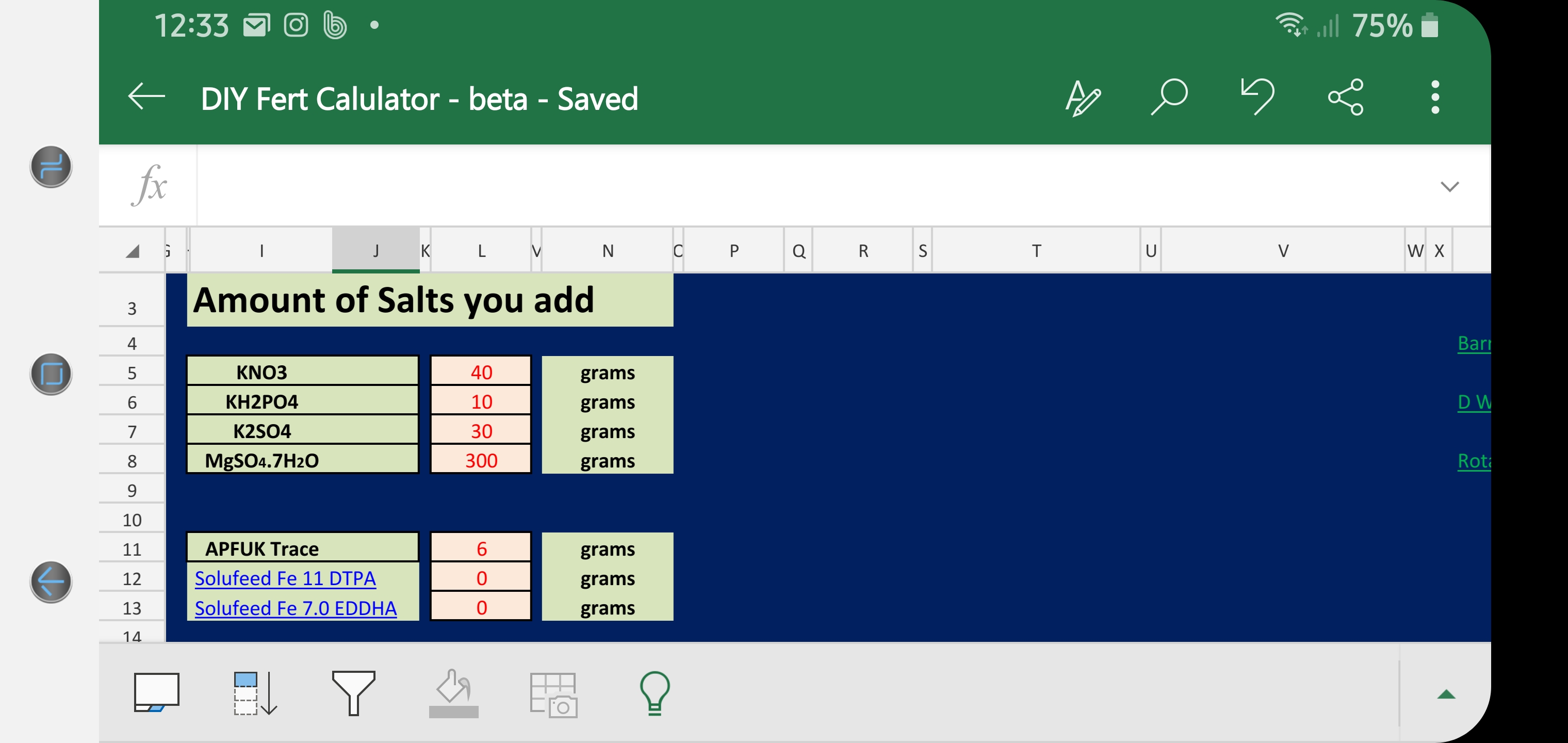The height and width of the screenshot is (743, 1568).
Task: Select column V header
Action: click(1283, 250)
